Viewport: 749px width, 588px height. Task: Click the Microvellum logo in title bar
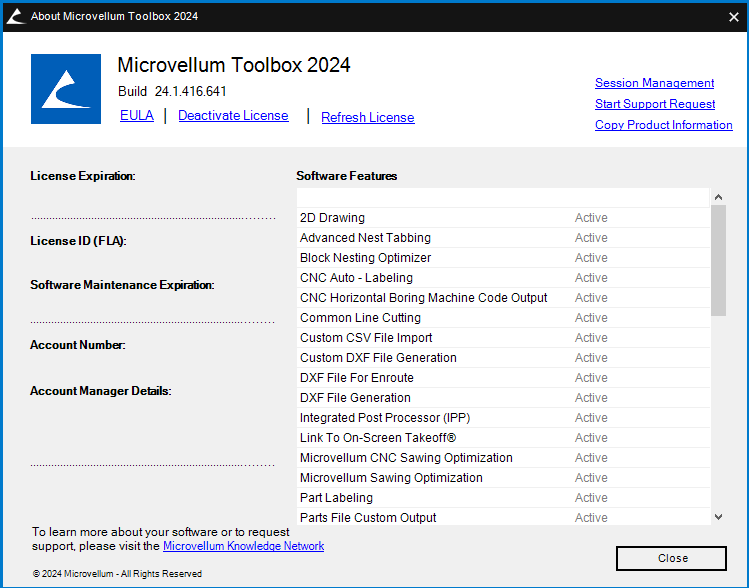pyautogui.click(x=16, y=16)
